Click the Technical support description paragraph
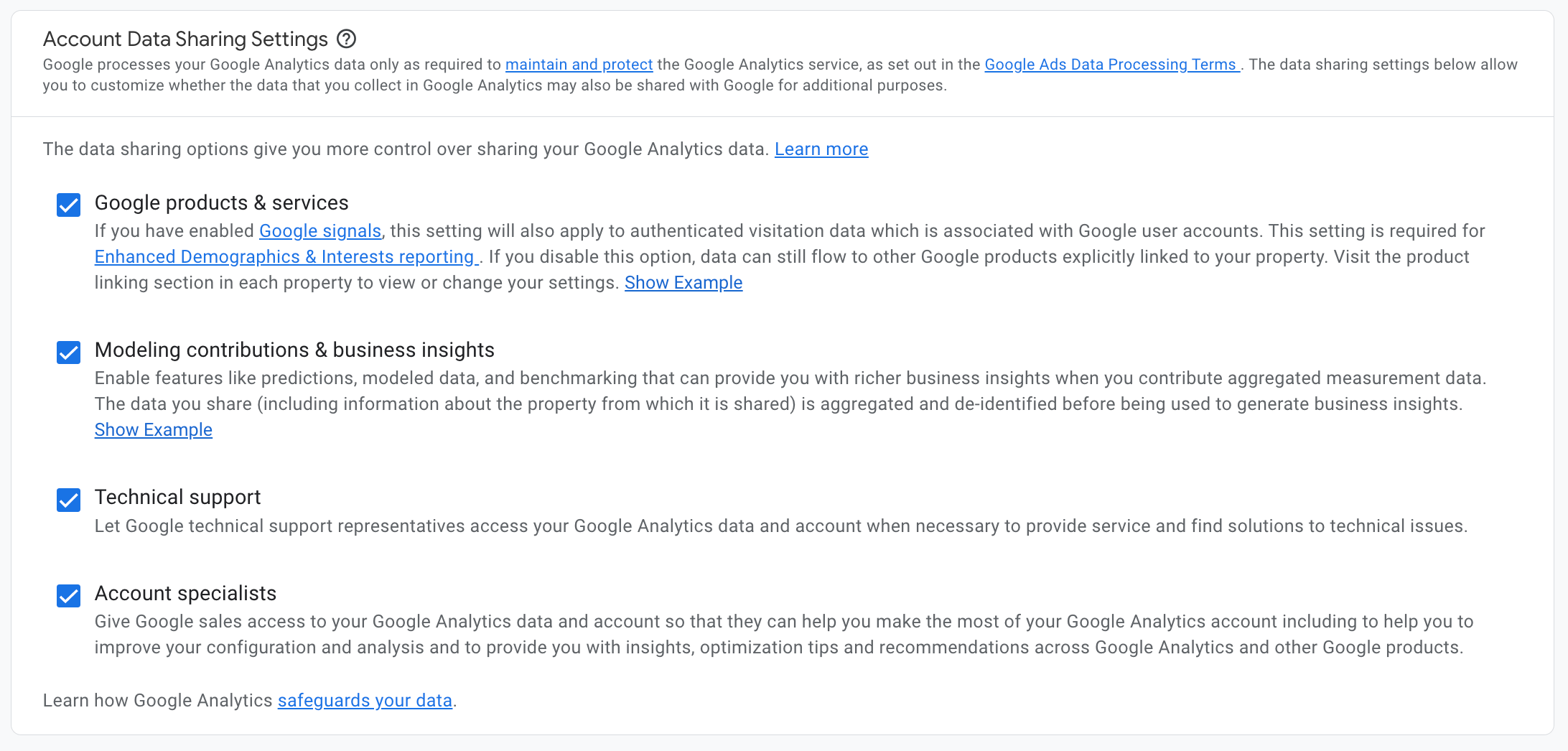This screenshot has width=1568, height=751. [780, 526]
